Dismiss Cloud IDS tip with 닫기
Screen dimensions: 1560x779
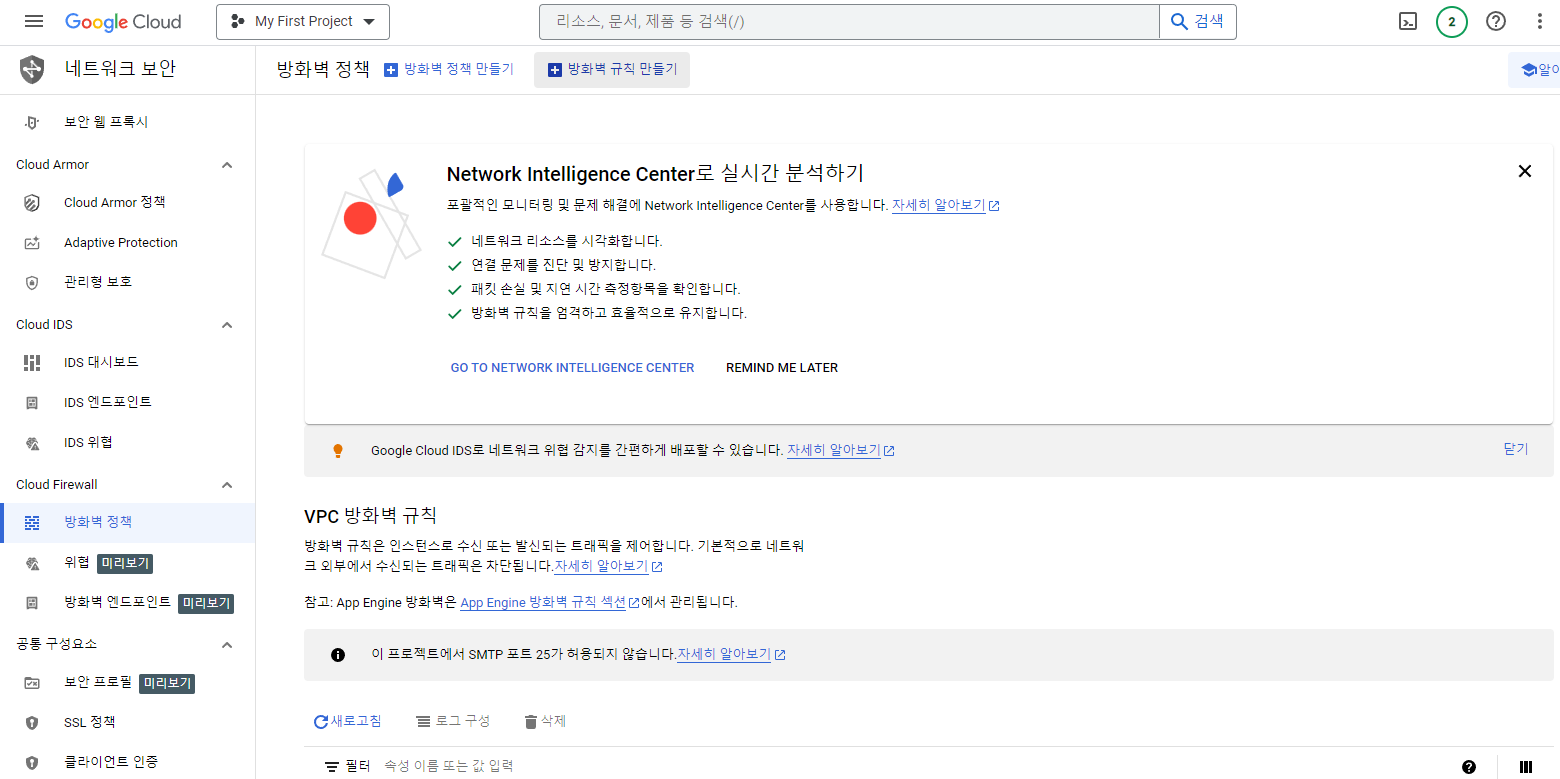(x=1516, y=449)
